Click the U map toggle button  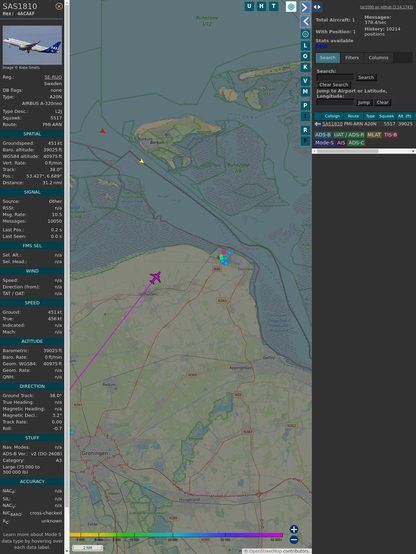coord(249,6)
